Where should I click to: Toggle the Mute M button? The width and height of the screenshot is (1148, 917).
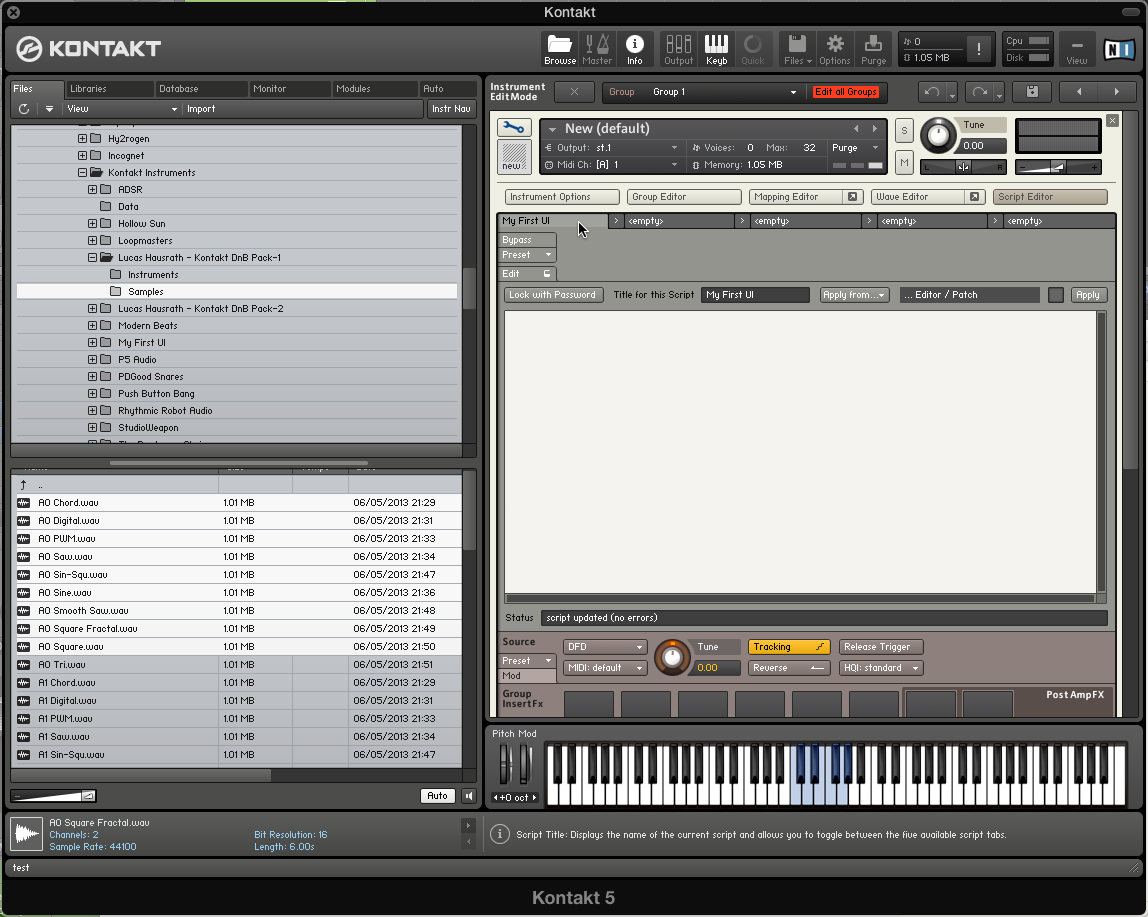904,163
